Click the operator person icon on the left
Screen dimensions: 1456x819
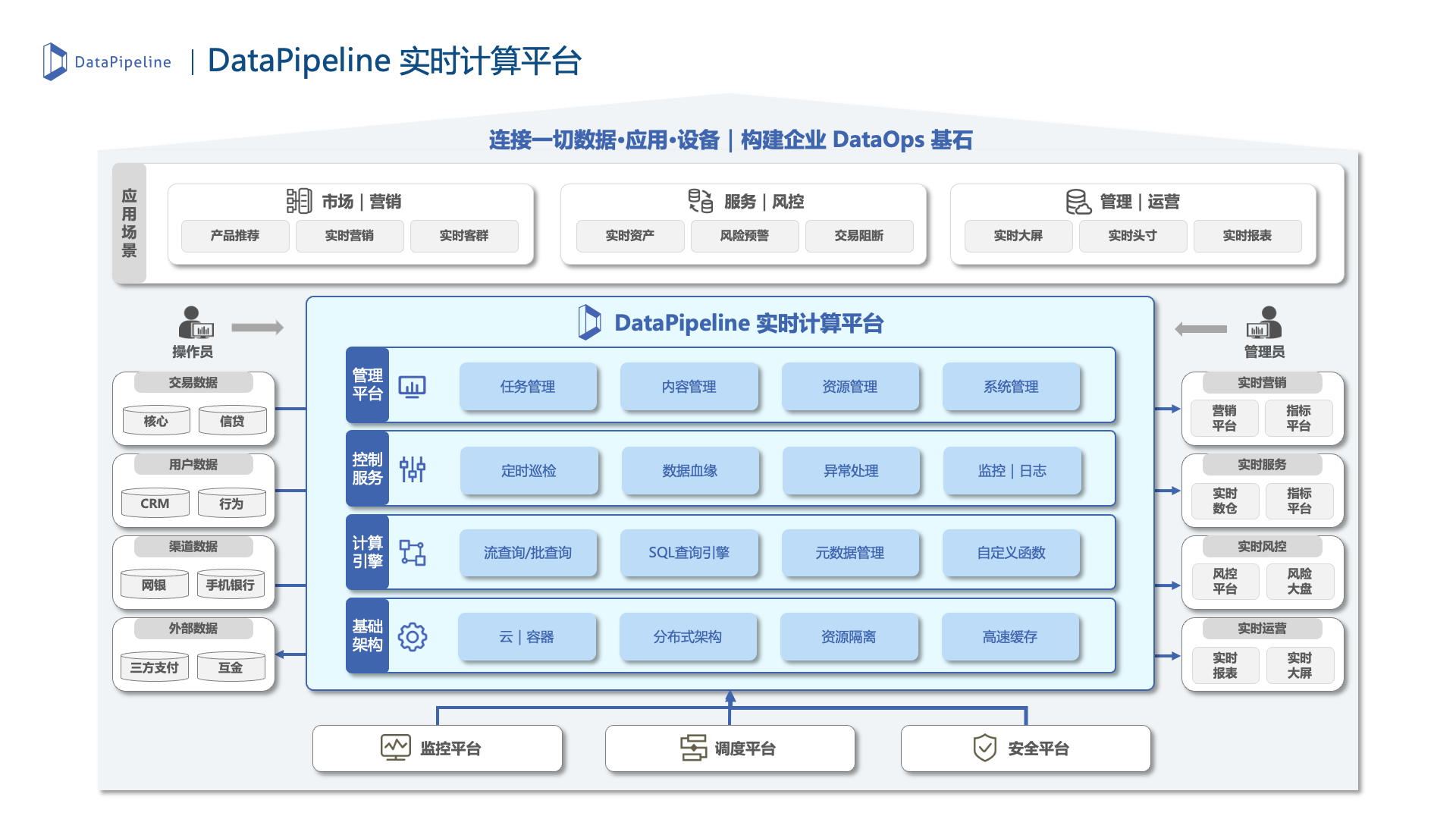[194, 323]
